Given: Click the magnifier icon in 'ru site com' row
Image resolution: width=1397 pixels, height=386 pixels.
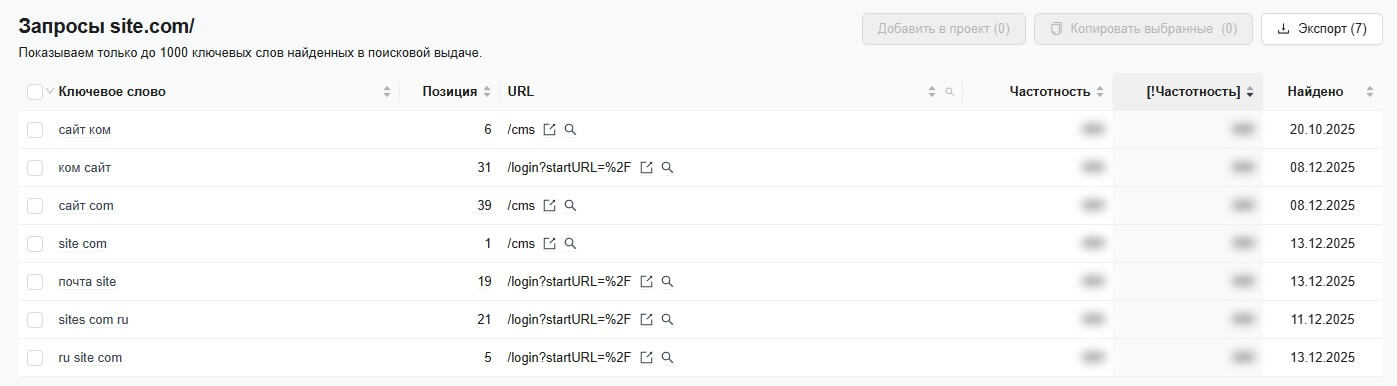Looking at the screenshot, I should point(667,358).
